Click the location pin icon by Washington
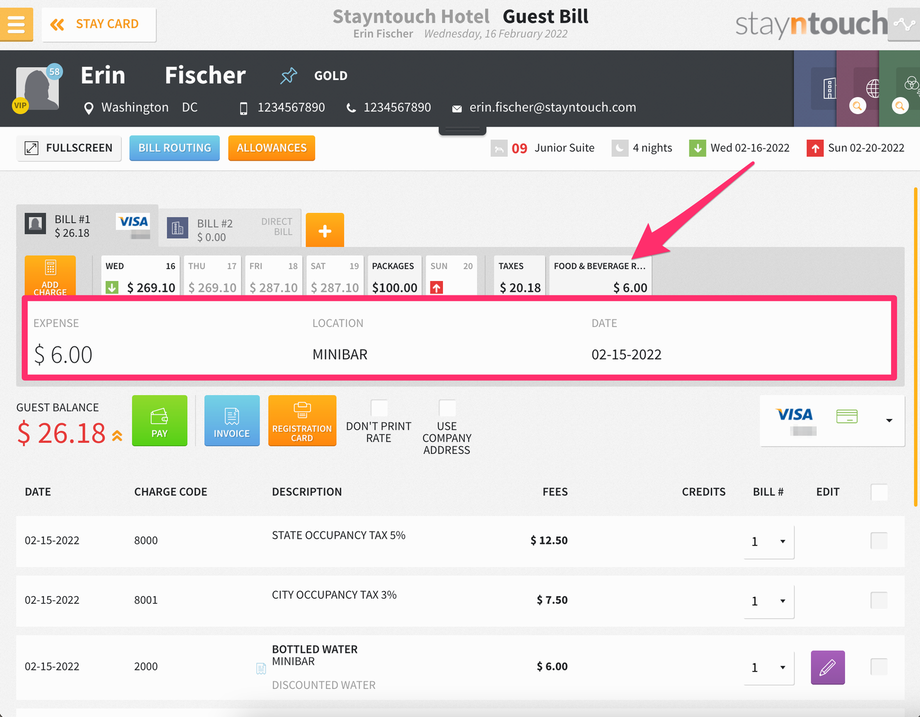The image size is (920, 717). [89, 108]
